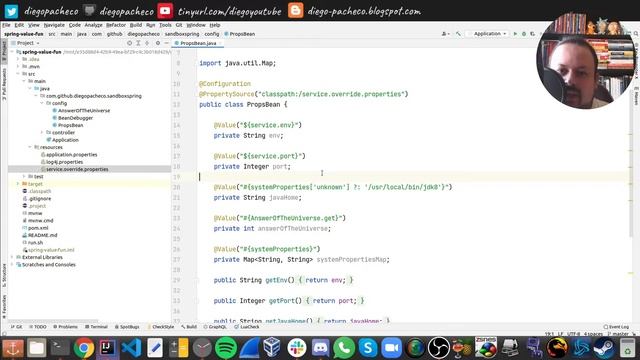Select application.properties file in tree
The image size is (640, 360).
coord(71,155)
